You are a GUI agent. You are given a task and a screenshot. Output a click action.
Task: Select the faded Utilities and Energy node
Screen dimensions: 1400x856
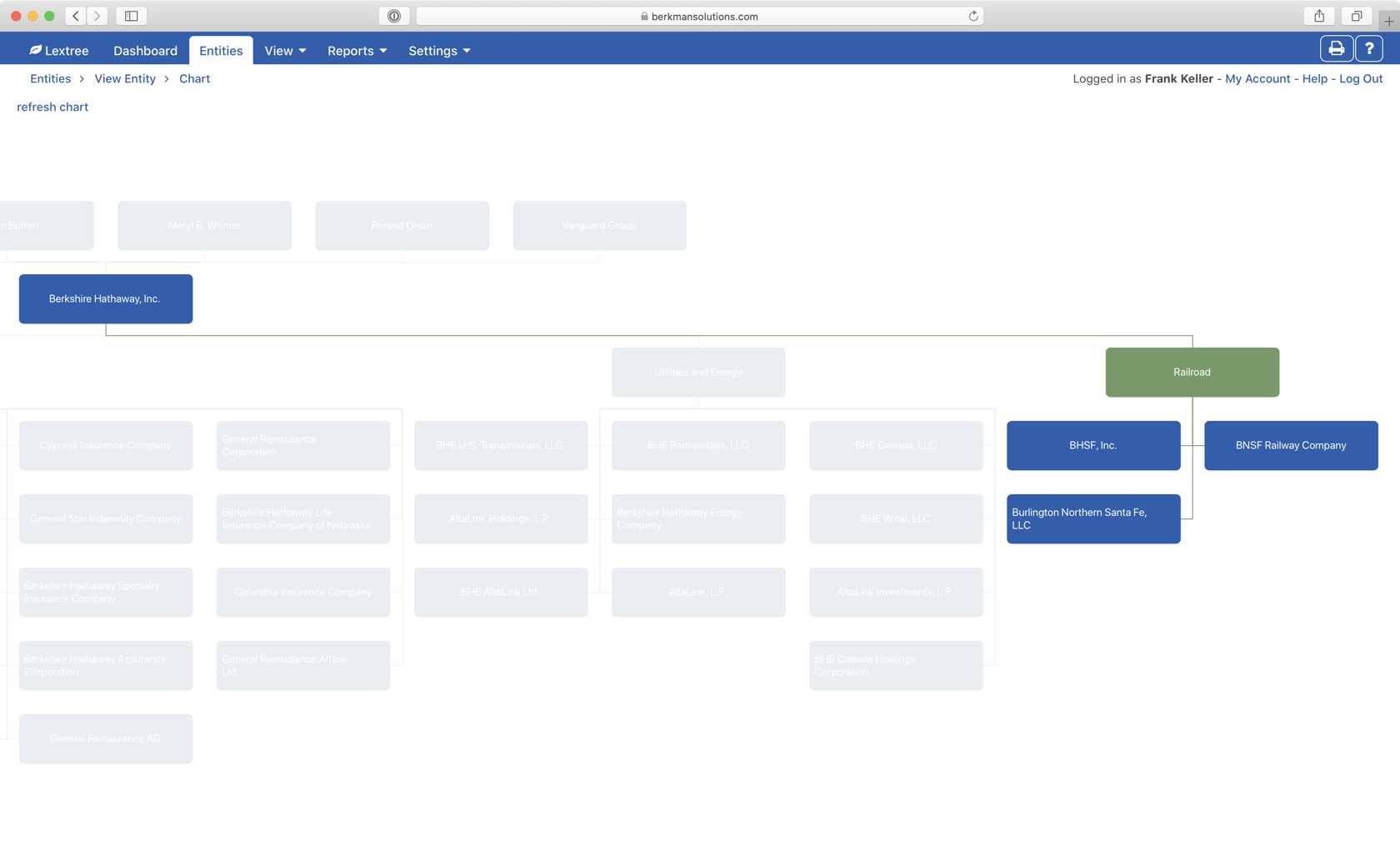click(698, 372)
